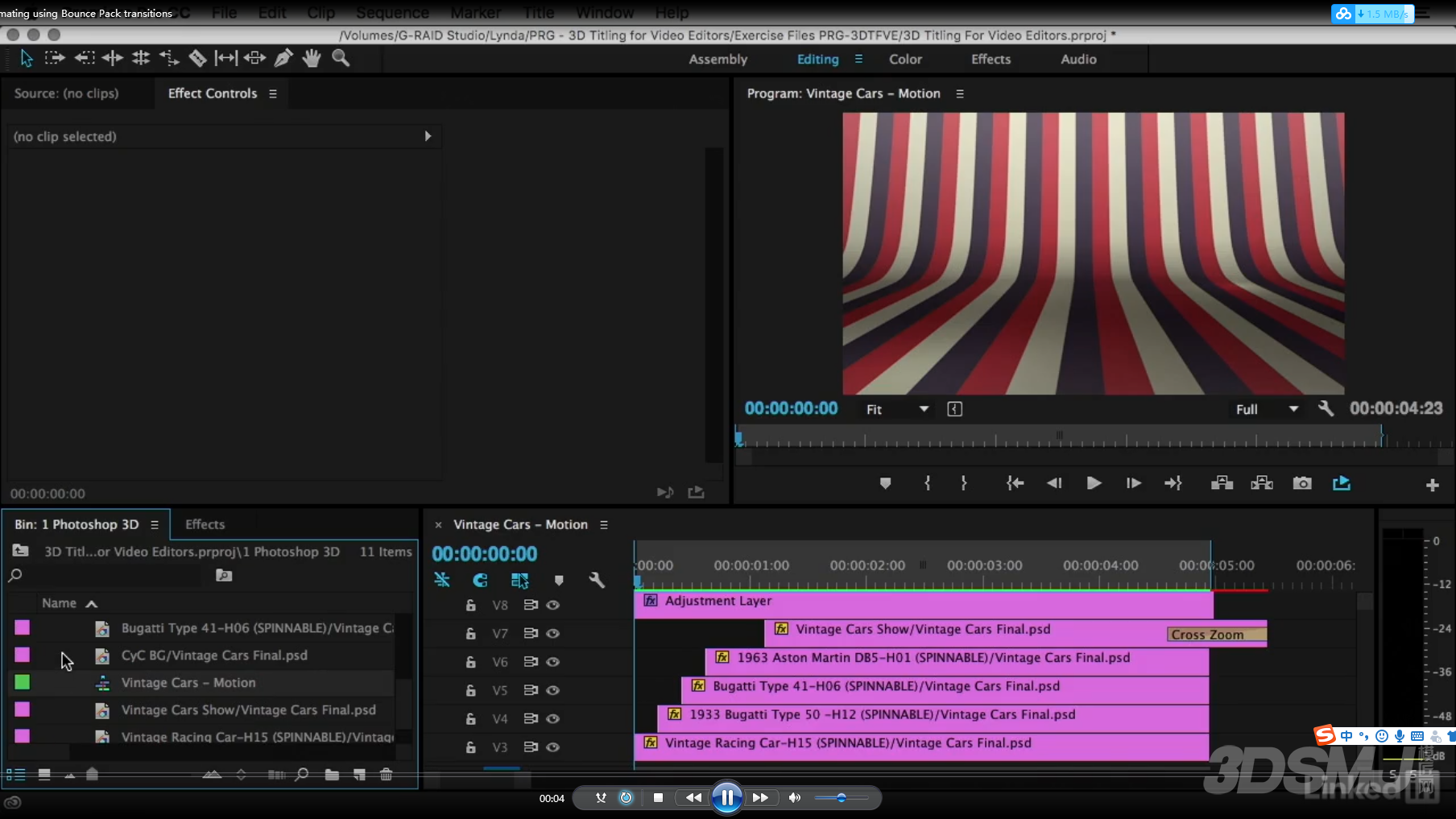This screenshot has height=819, width=1456.
Task: Step forward one frame
Action: coord(1133,483)
